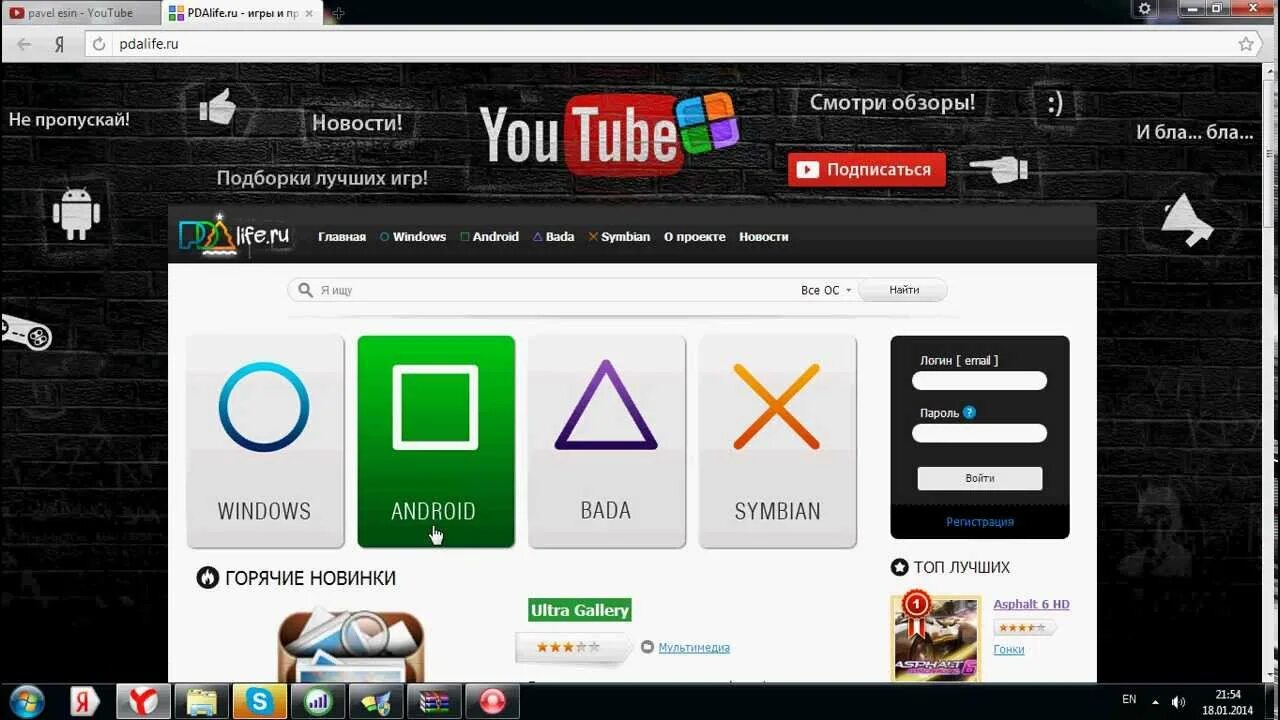The width and height of the screenshot is (1280, 720).
Task: Reload the page with refresh icon
Action: 98,44
